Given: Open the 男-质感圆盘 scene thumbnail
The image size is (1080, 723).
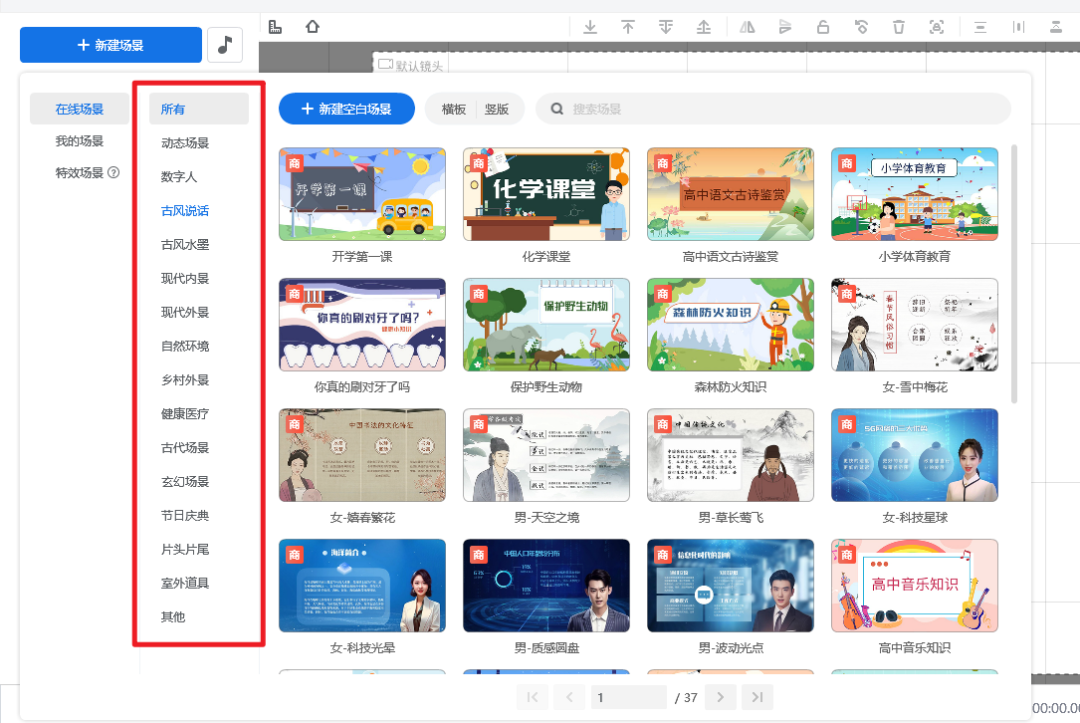Looking at the screenshot, I should click(546, 585).
